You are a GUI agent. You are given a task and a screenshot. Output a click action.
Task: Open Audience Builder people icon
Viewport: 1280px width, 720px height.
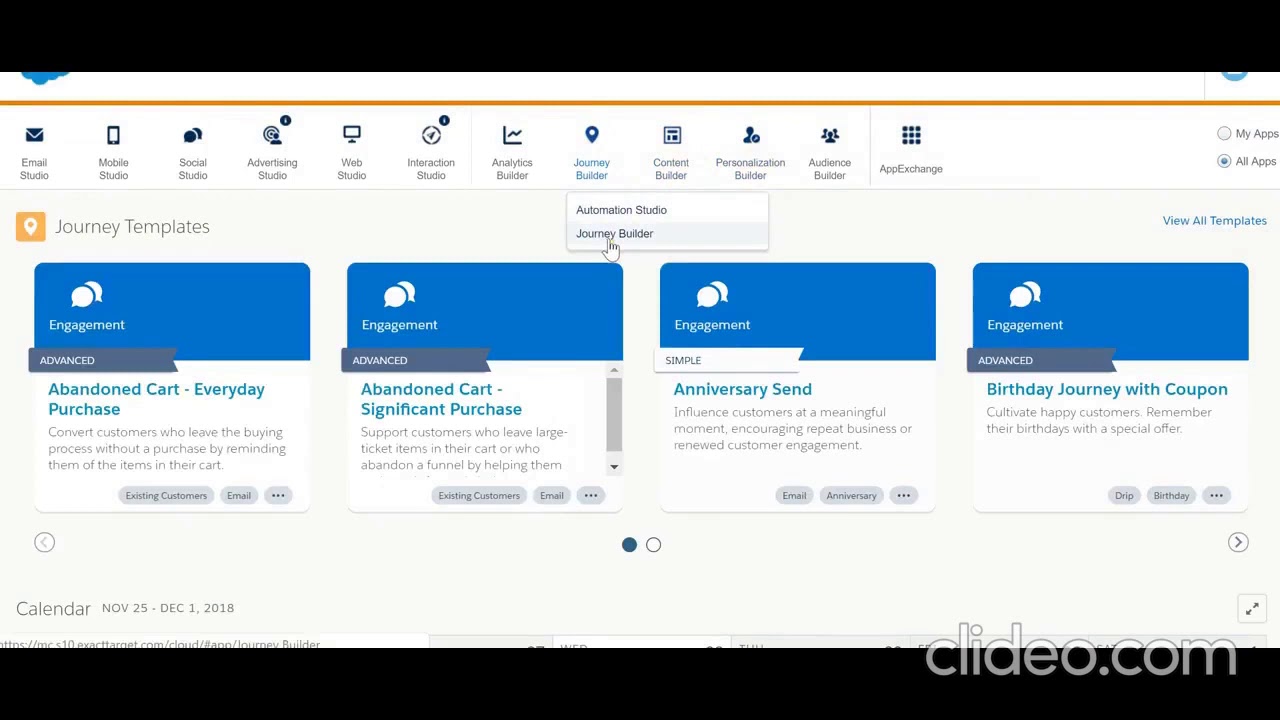pyautogui.click(x=830, y=135)
